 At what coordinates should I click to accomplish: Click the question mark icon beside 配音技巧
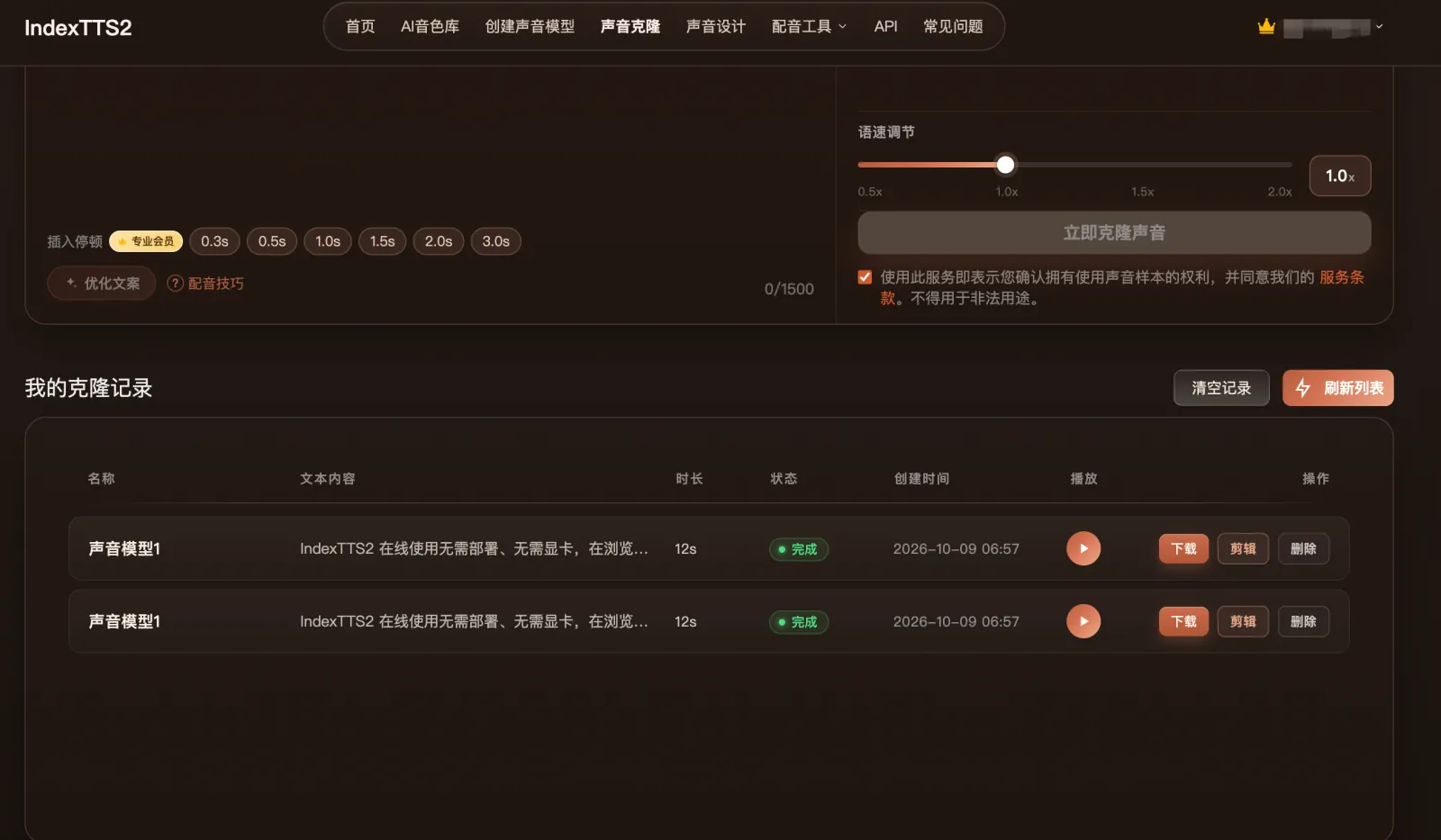click(176, 284)
